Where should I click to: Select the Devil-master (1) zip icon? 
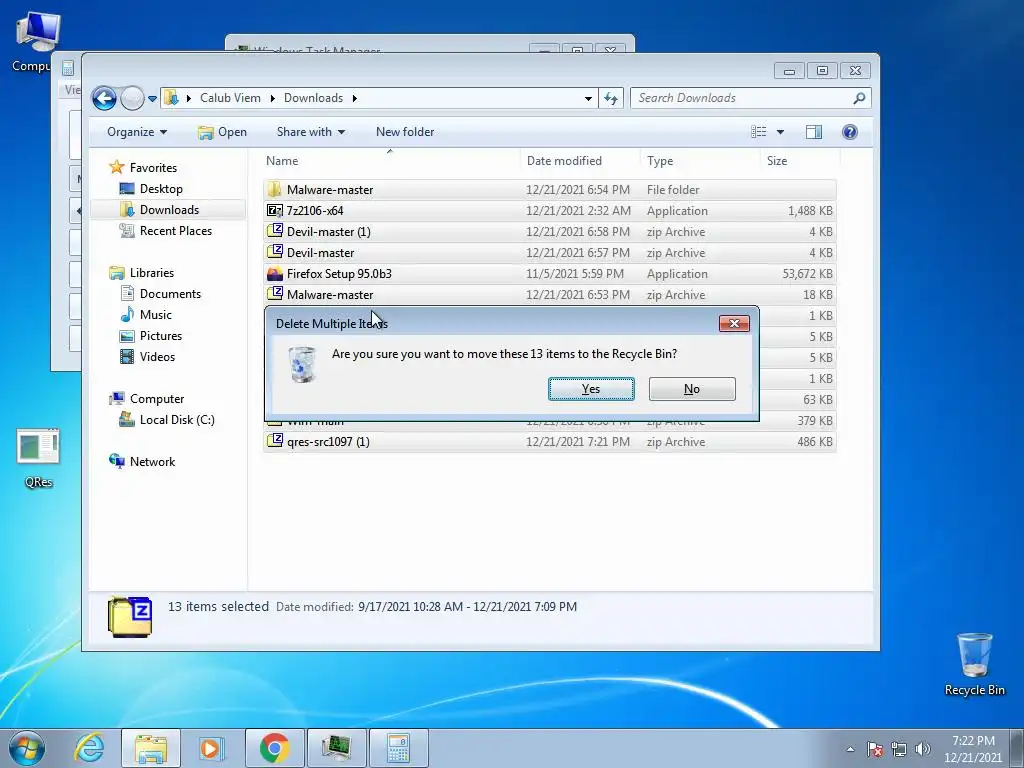click(x=274, y=231)
